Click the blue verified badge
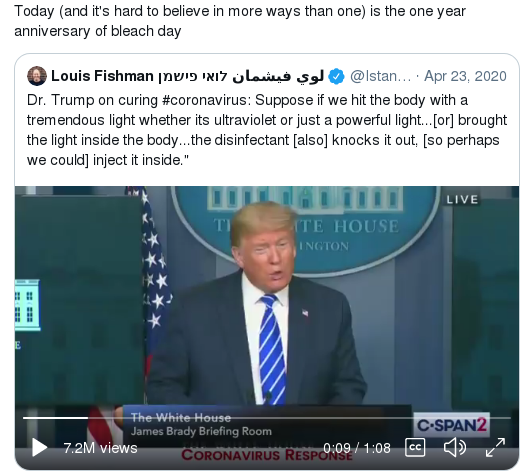Viewport: 532px width, 475px height. (336, 76)
